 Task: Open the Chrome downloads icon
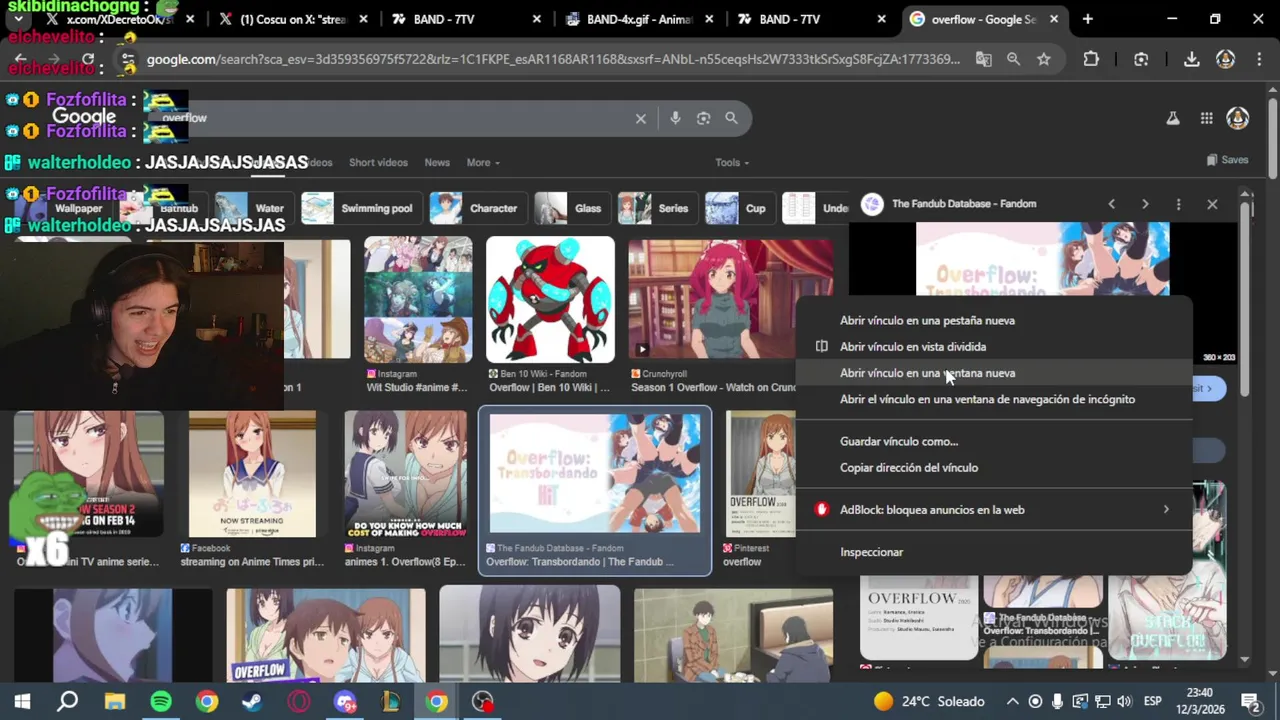point(1191,59)
